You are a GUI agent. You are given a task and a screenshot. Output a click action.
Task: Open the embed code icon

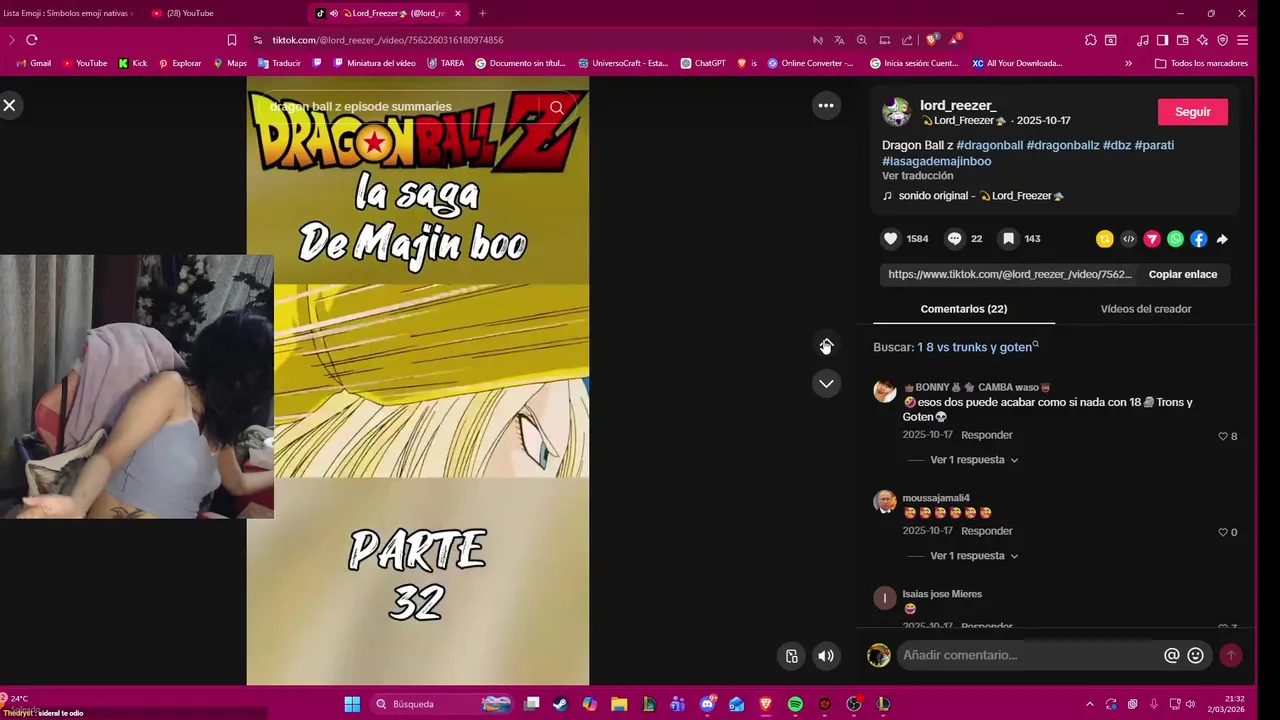click(x=1129, y=239)
